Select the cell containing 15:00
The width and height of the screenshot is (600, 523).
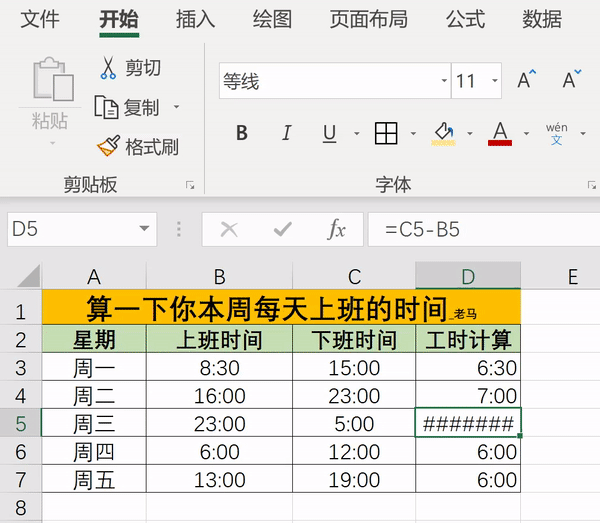pyautogui.click(x=354, y=367)
